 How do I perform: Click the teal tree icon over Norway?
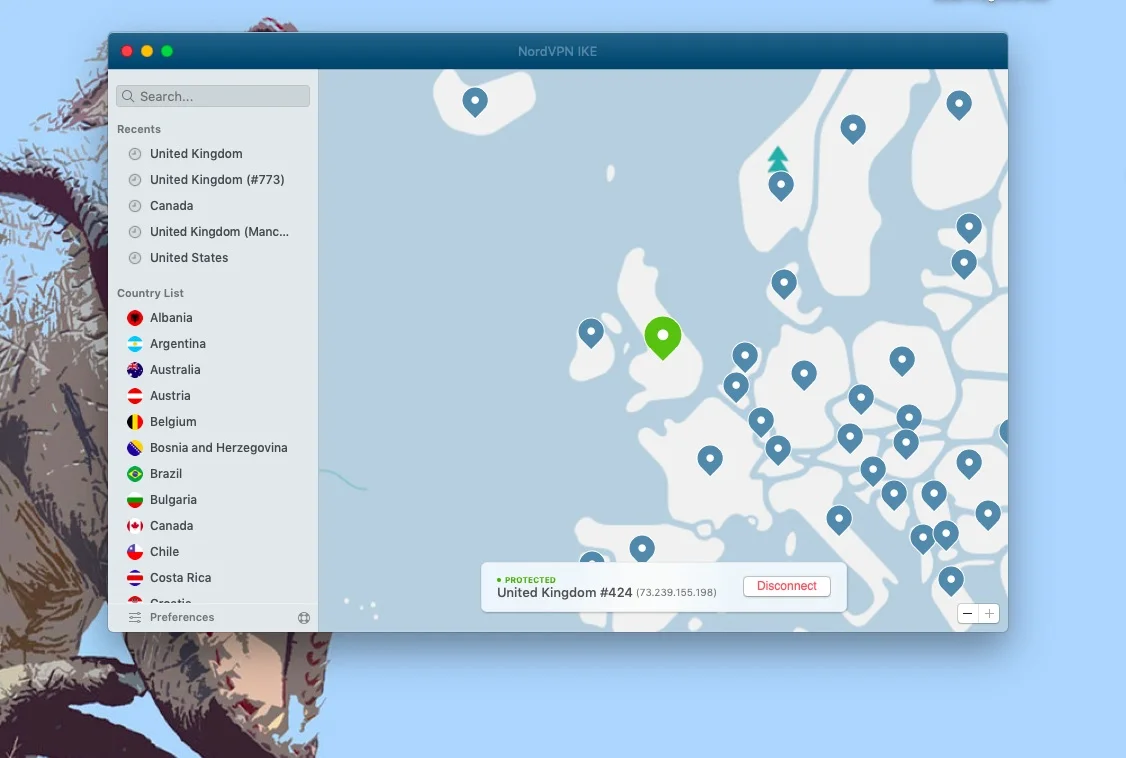[778, 159]
